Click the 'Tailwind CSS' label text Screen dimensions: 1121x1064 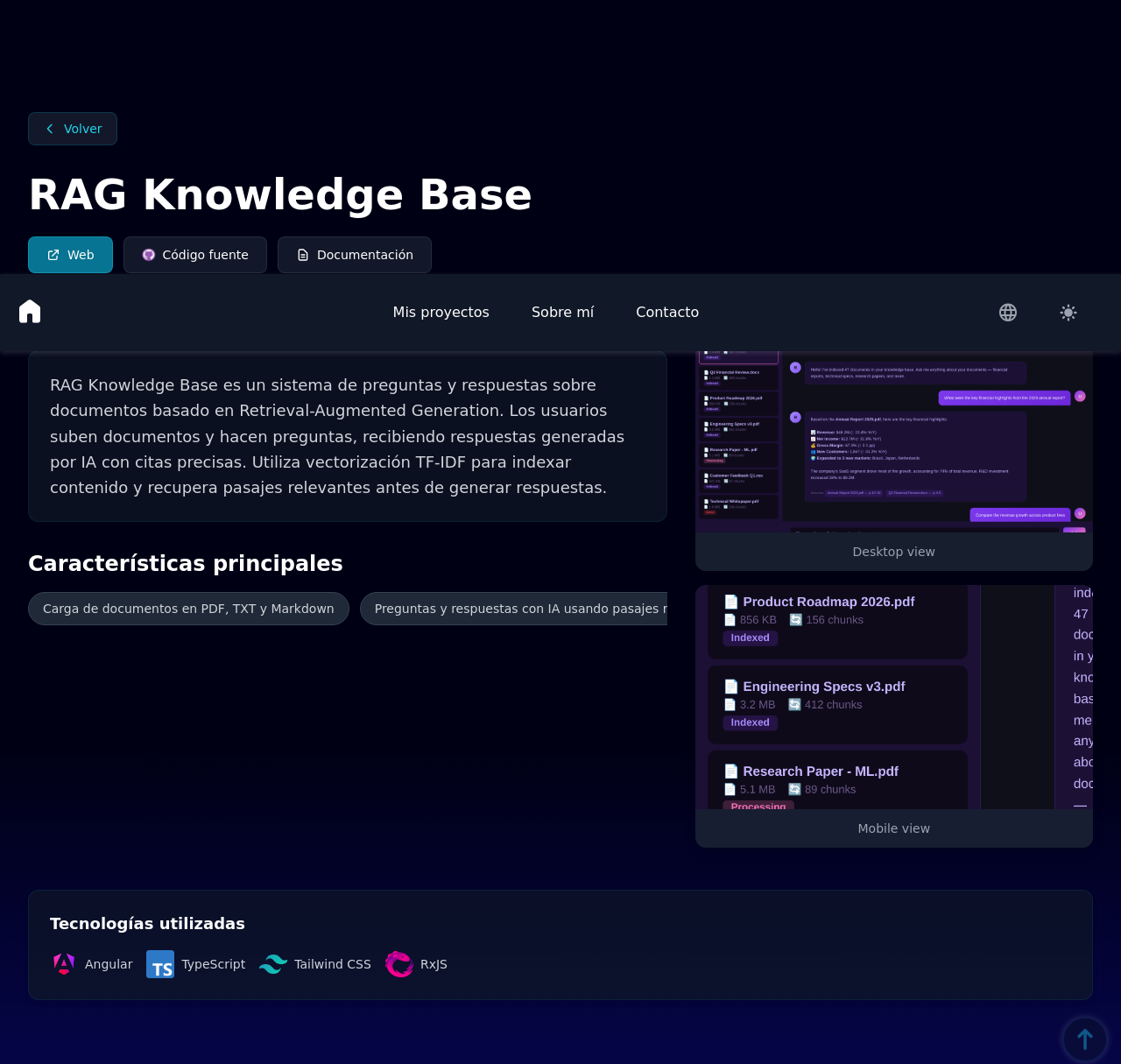click(333, 964)
